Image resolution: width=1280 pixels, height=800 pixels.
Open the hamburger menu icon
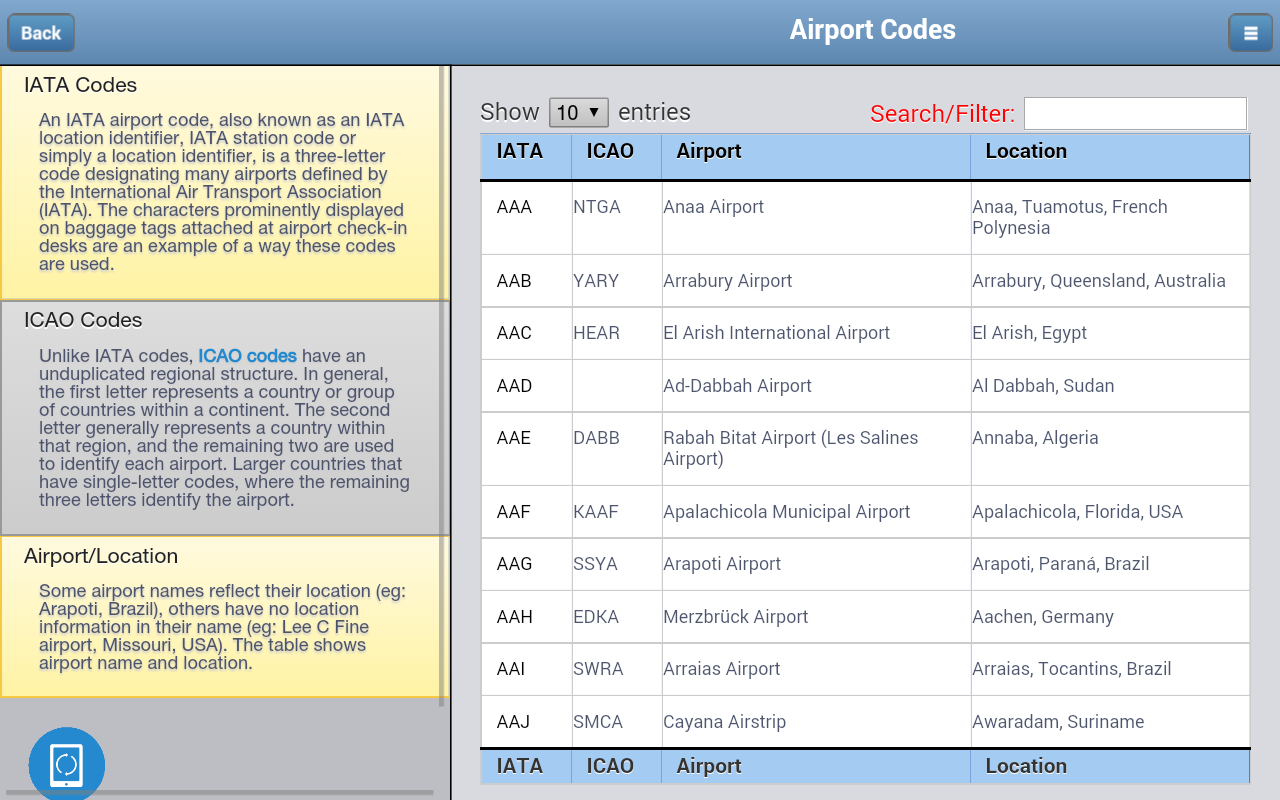click(x=1250, y=32)
